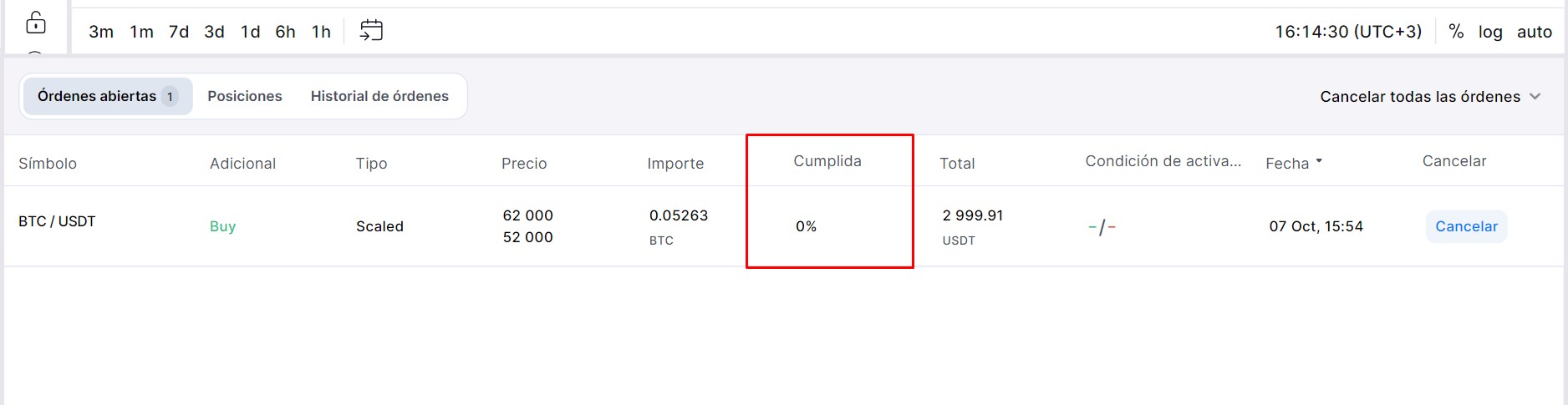Cancel the BTC / USDT scaled order

1466,226
